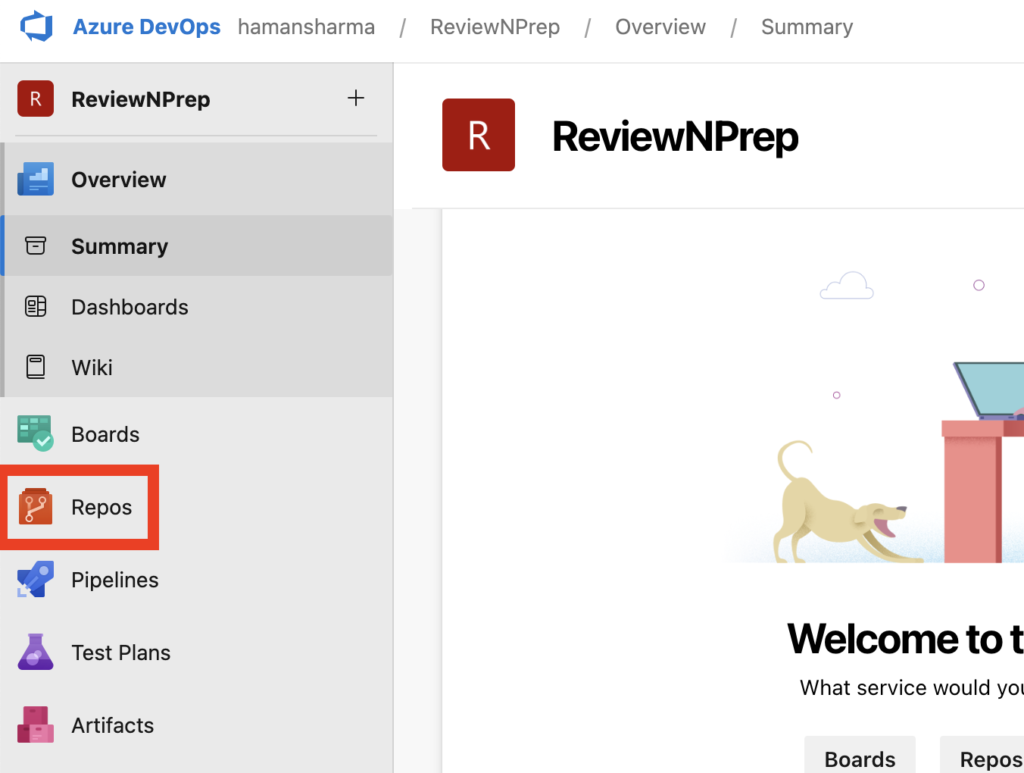1024x773 pixels.
Task: Click the Wiki book icon
Action: click(35, 367)
